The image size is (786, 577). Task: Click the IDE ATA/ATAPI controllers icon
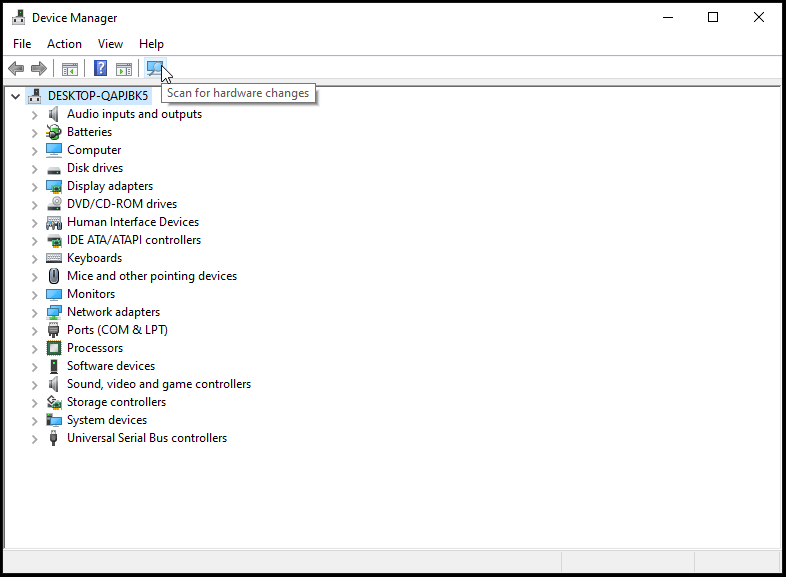54,240
